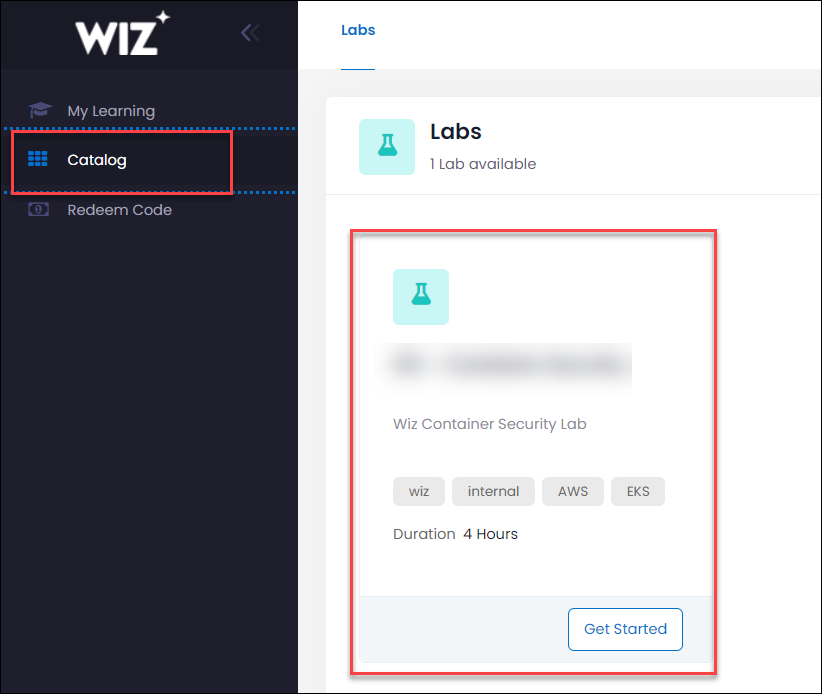Click the Redeem Code ticket icon

point(38,210)
